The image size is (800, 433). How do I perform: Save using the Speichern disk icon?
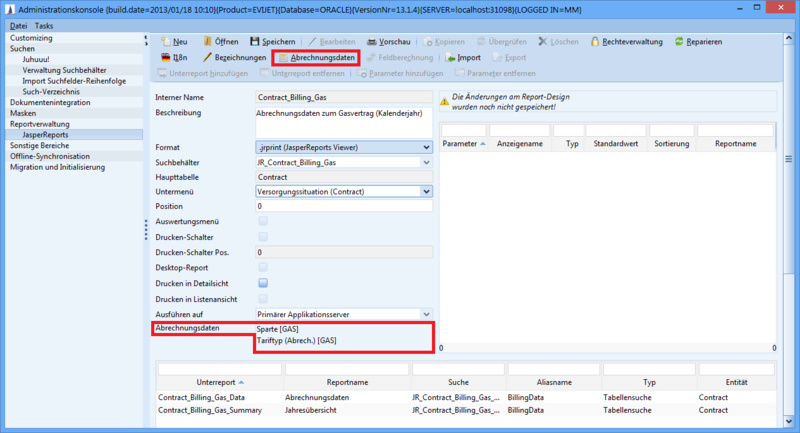(x=256, y=42)
